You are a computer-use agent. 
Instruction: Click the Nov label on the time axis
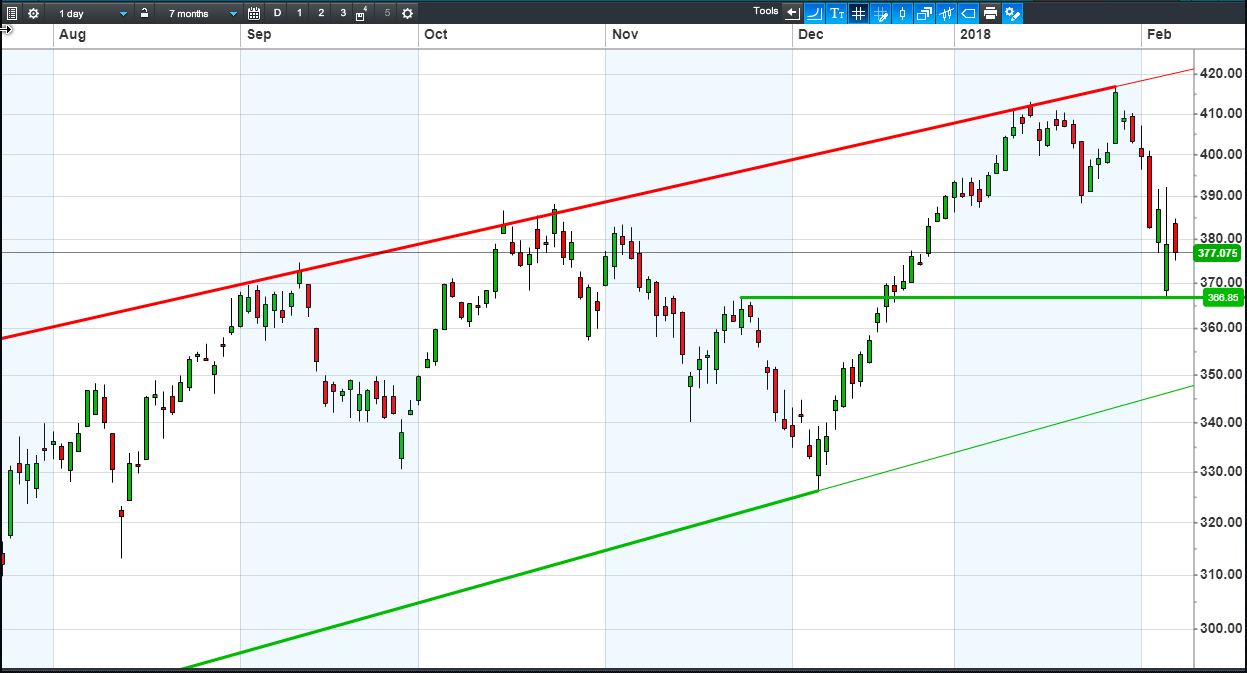tap(625, 34)
